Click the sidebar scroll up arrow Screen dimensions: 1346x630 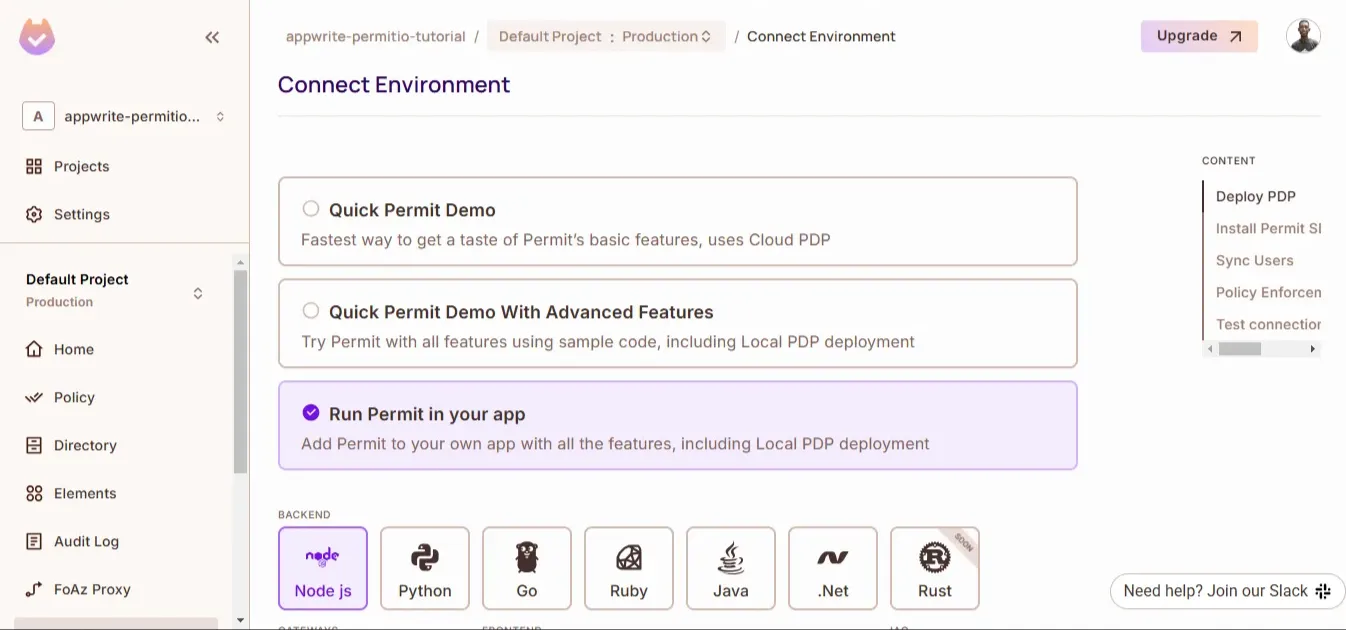click(x=240, y=261)
